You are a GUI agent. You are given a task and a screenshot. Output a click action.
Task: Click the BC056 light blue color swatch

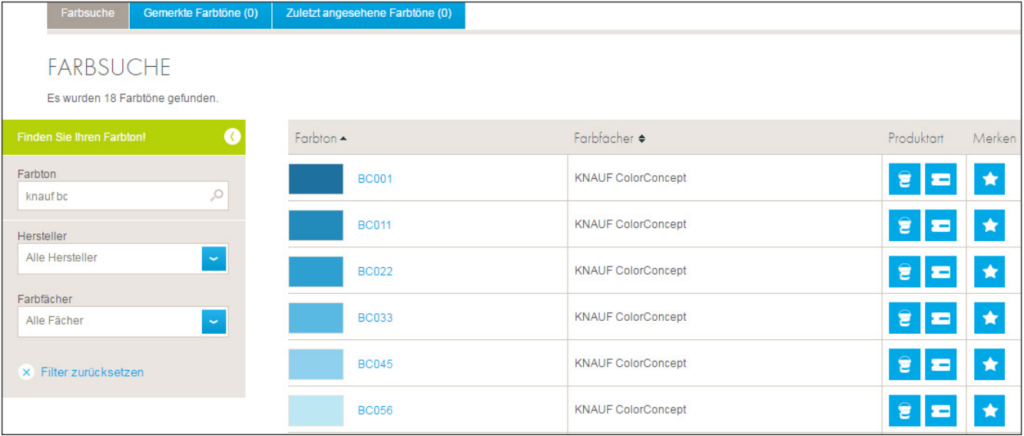click(316, 410)
